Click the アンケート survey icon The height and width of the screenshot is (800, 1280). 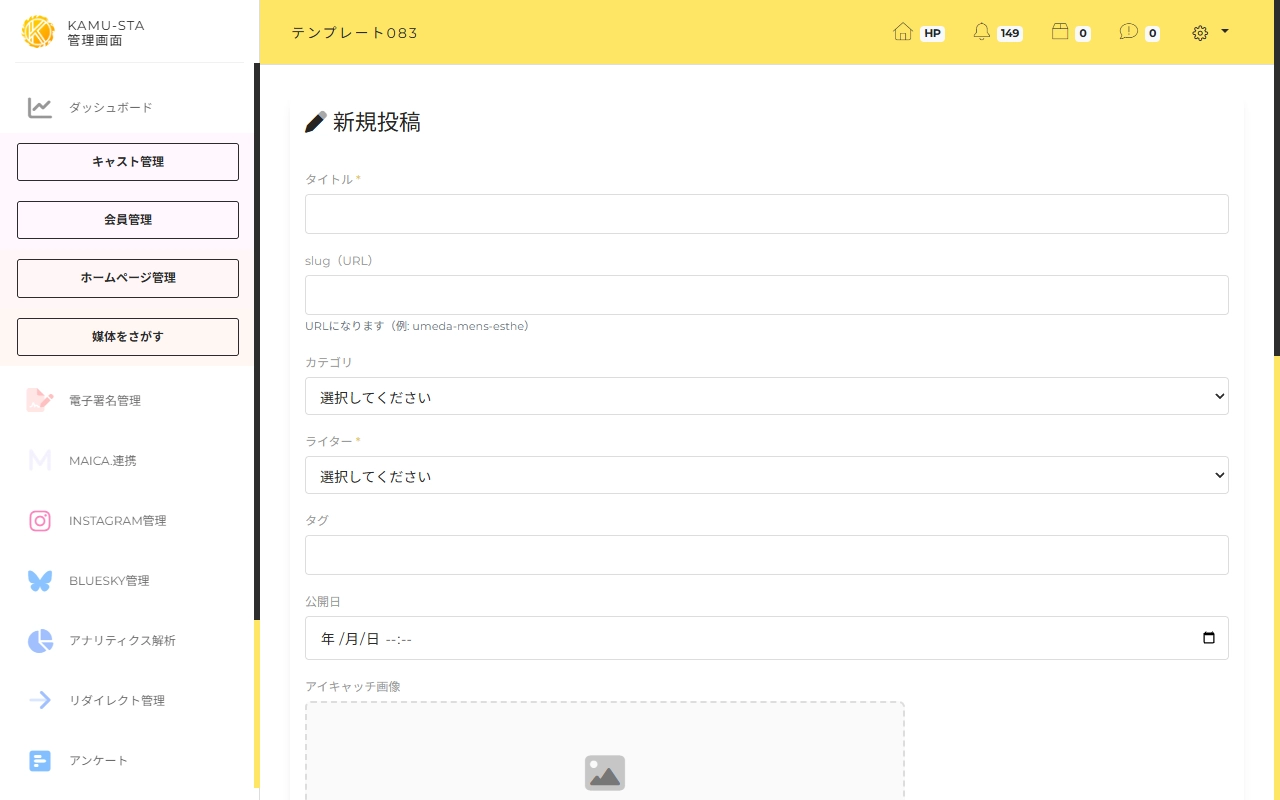pyautogui.click(x=40, y=761)
